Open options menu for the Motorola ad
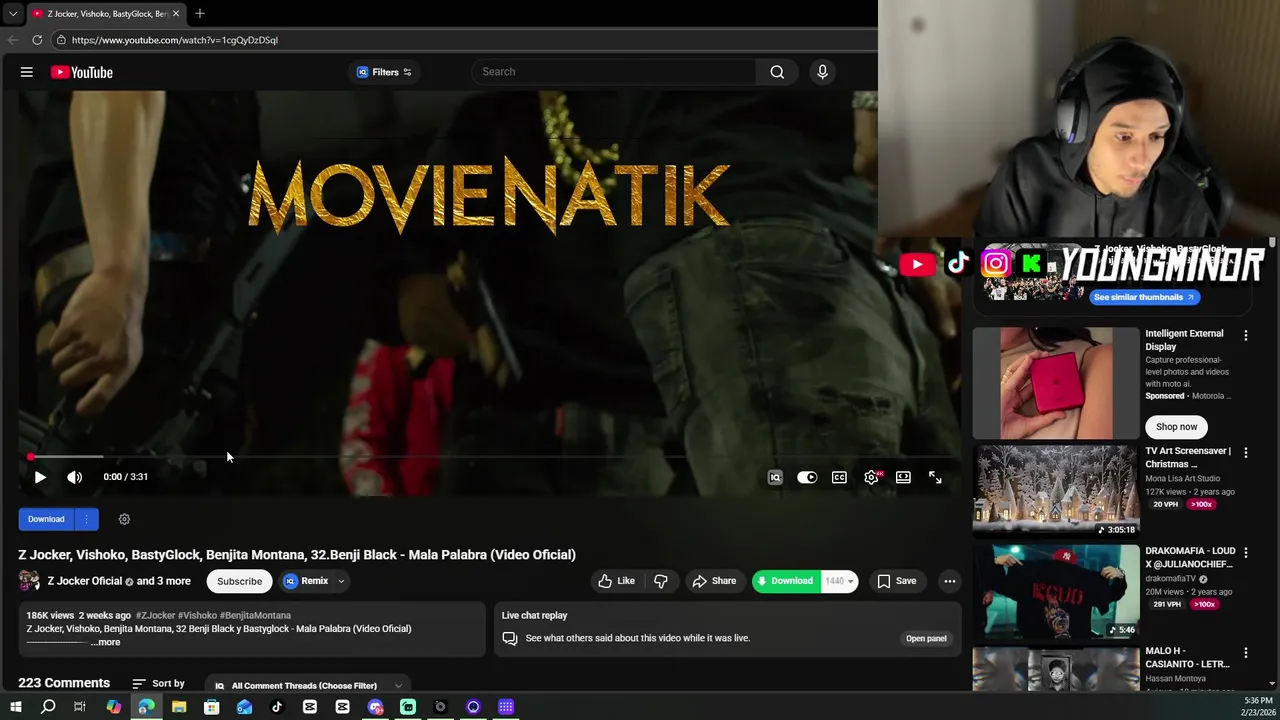 1245,336
